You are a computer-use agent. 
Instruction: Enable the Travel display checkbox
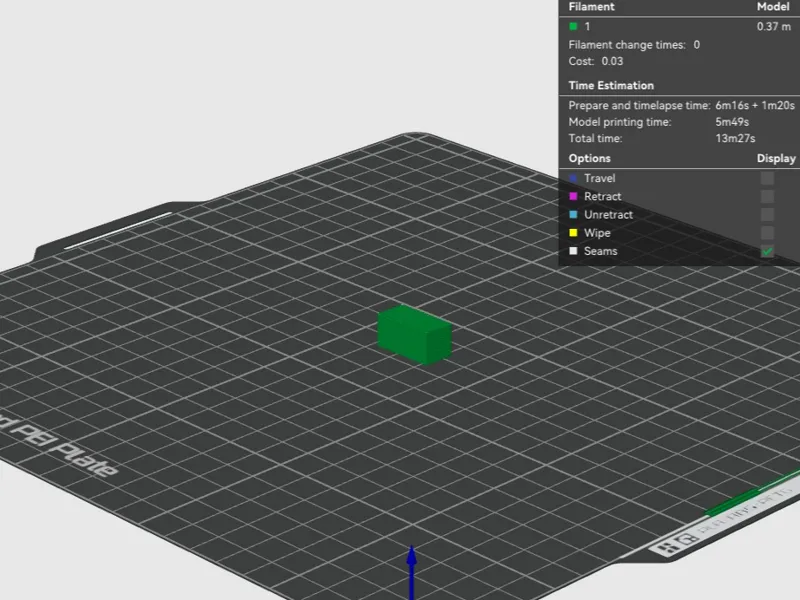pyautogui.click(x=767, y=178)
